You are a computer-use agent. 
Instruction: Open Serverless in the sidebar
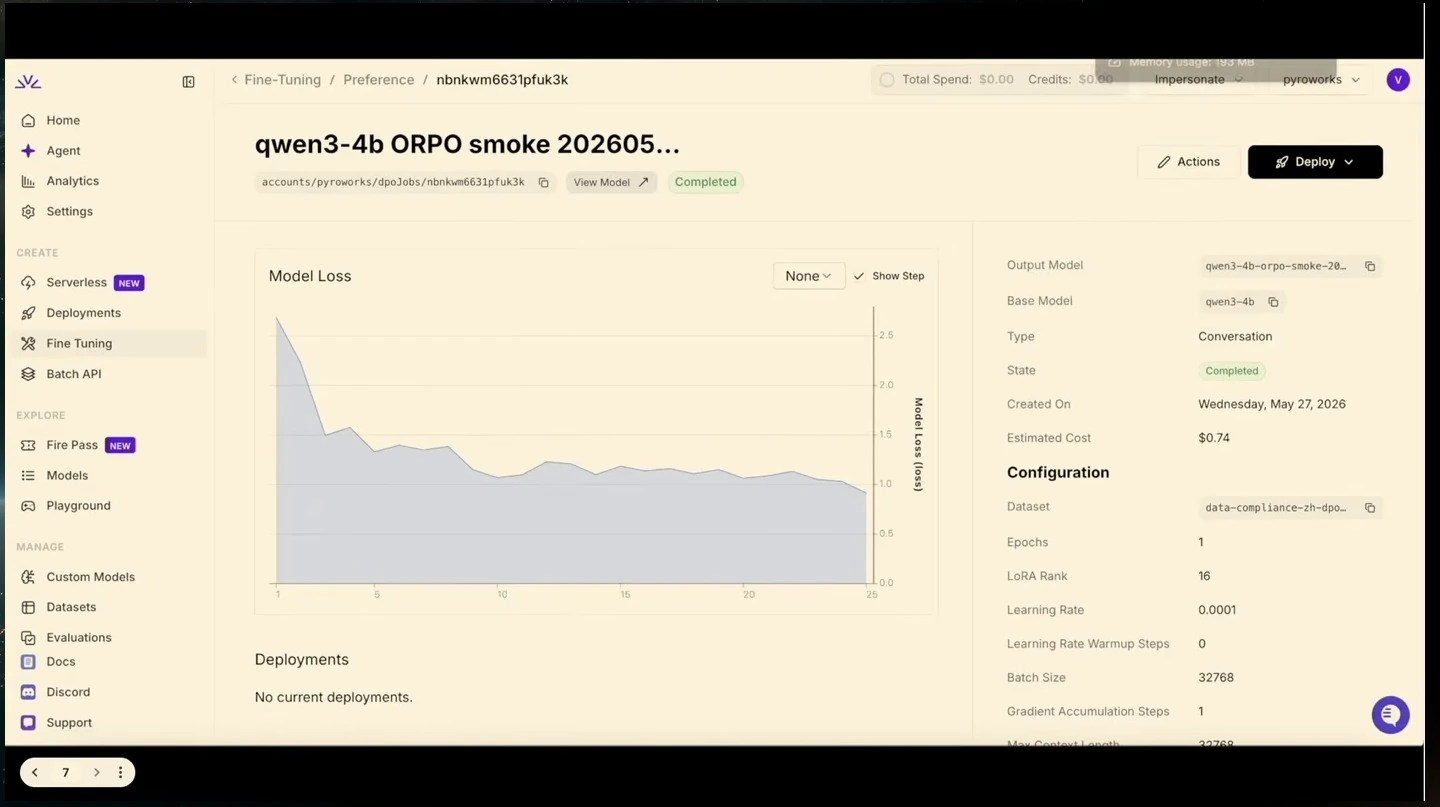76,283
